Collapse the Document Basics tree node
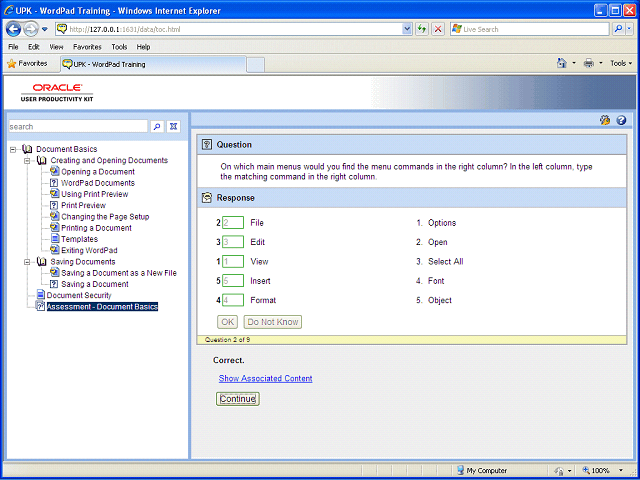 point(13,149)
